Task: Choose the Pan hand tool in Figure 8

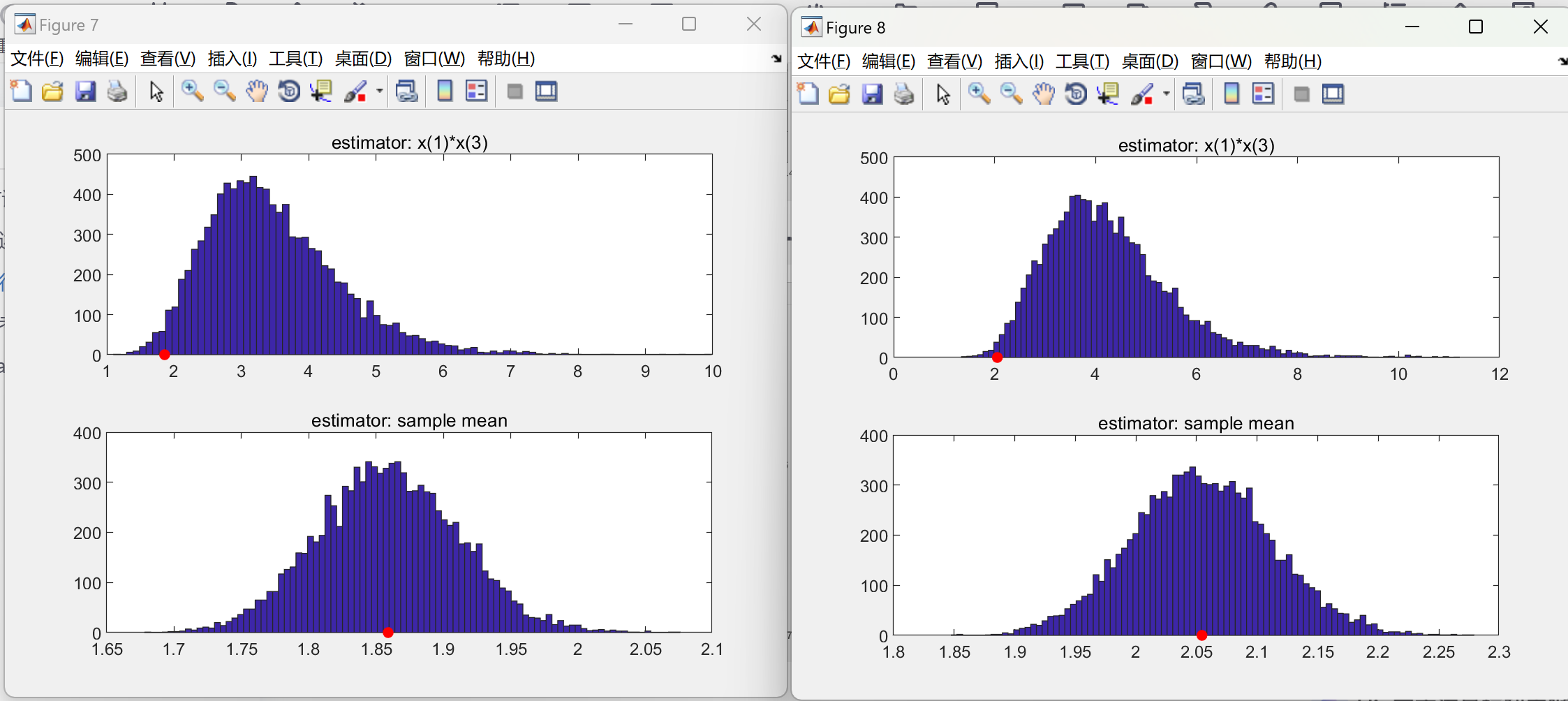Action: click(1043, 94)
